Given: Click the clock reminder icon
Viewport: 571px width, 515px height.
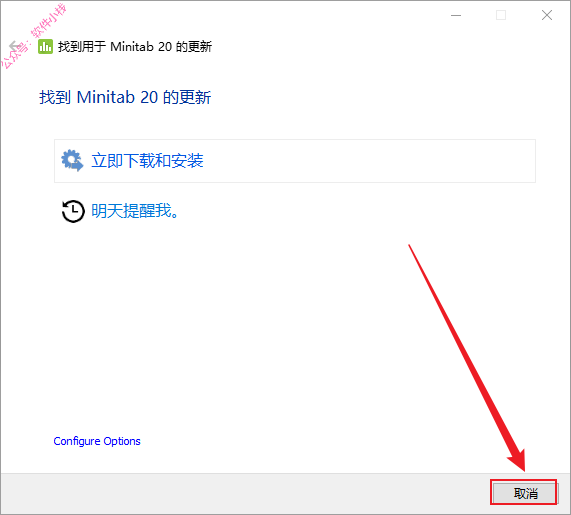Looking at the screenshot, I should click(x=73, y=211).
